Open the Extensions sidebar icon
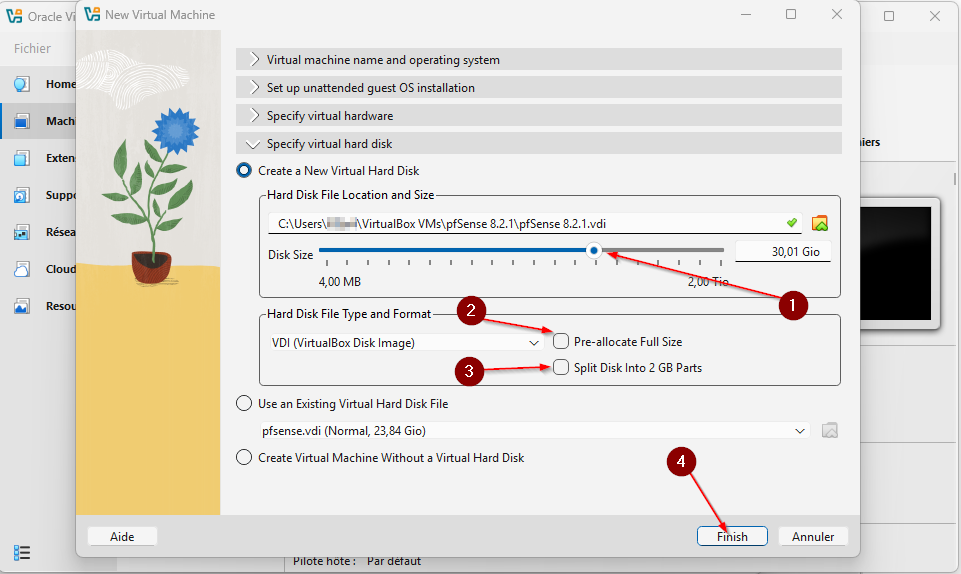The height and width of the screenshot is (574, 961). tap(22, 158)
